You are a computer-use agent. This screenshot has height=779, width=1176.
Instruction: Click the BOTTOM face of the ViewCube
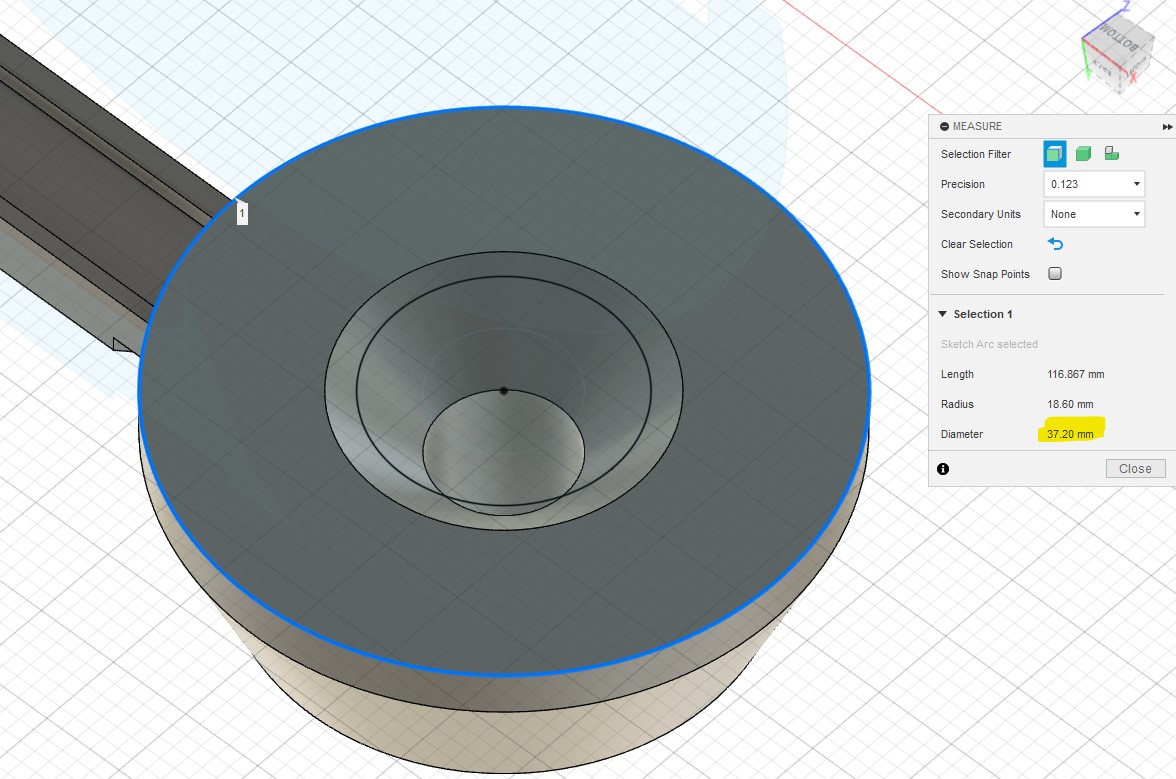1117,38
